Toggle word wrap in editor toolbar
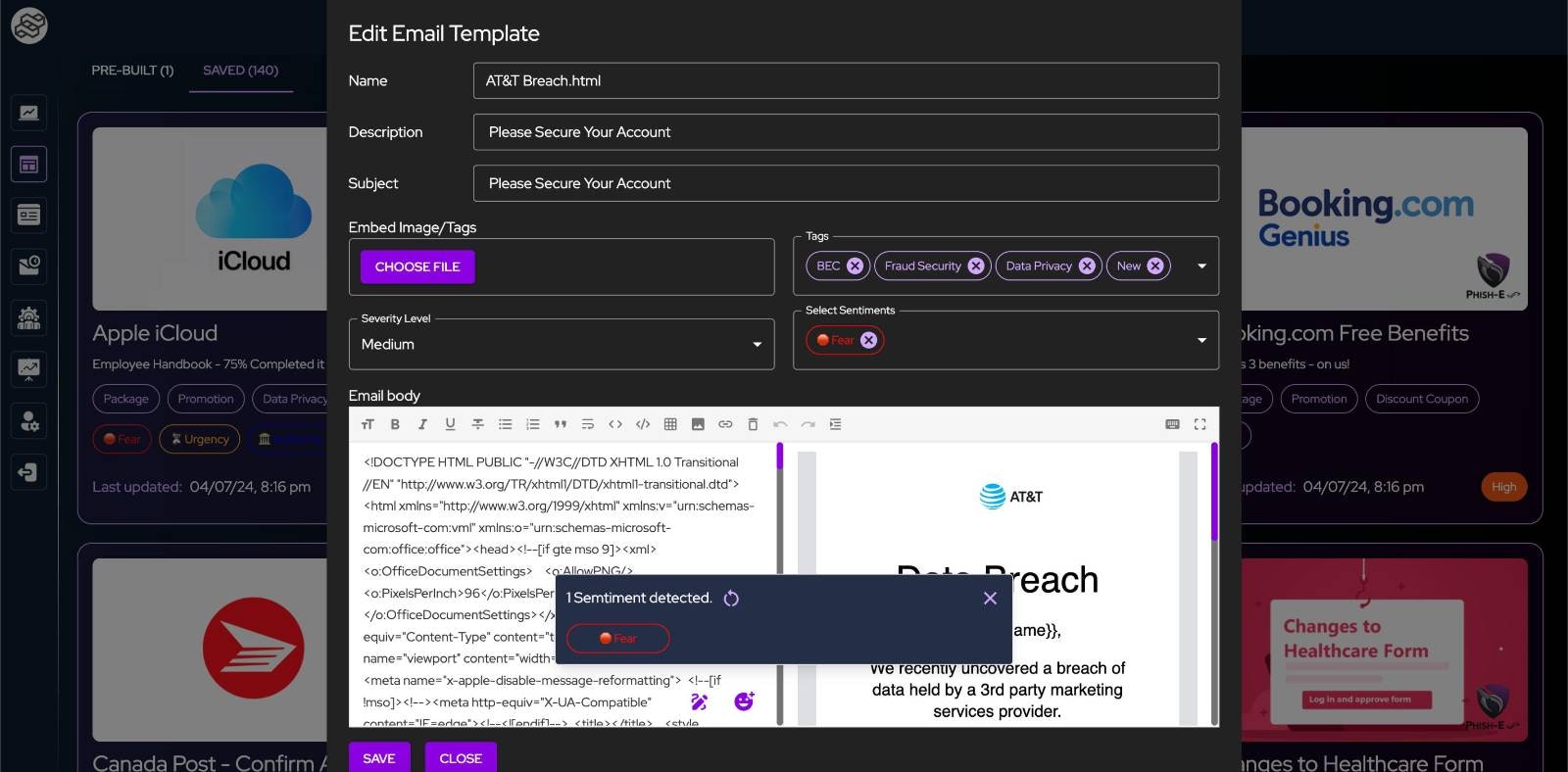 click(587, 424)
